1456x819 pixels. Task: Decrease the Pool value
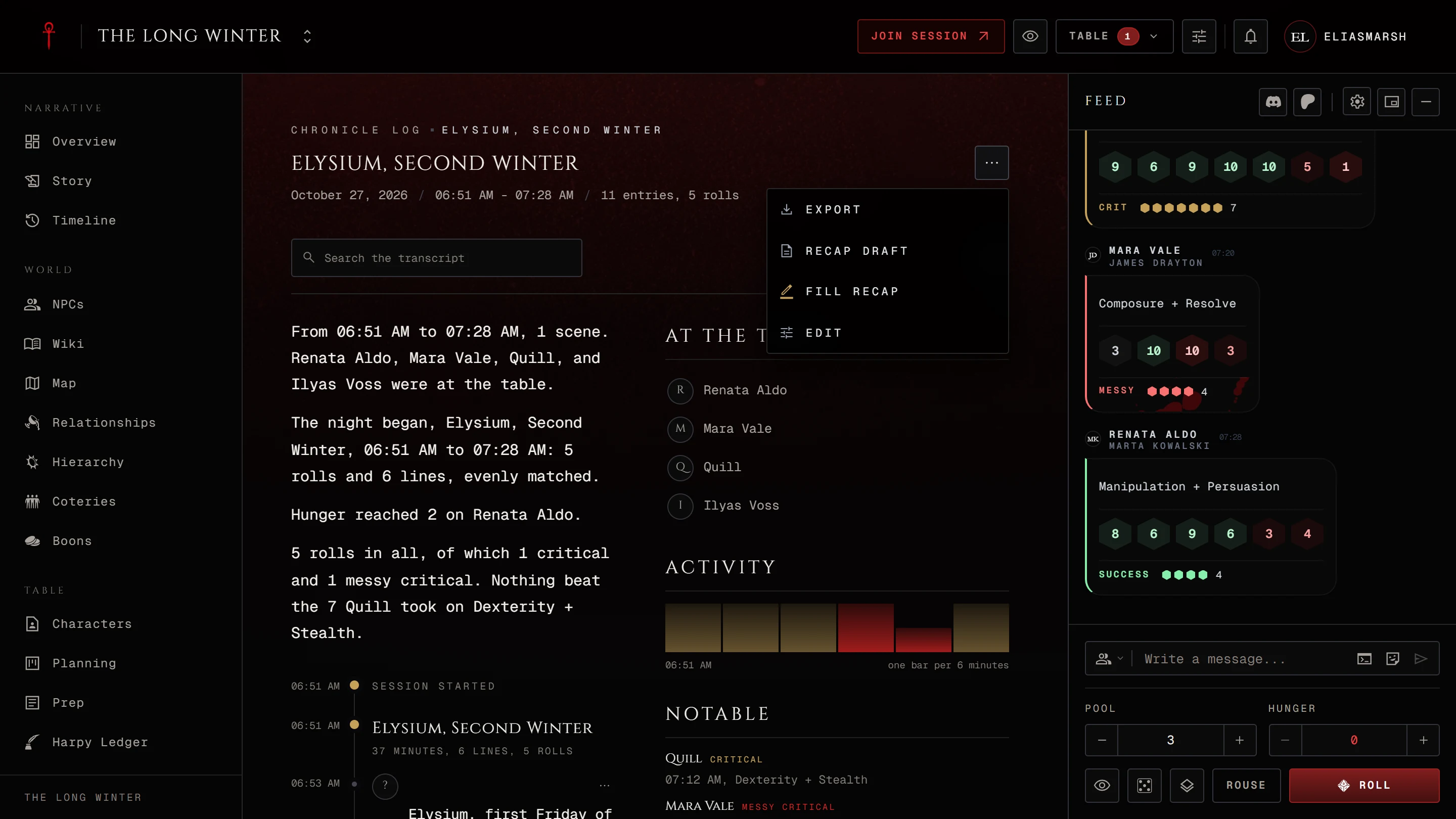[x=1102, y=741]
